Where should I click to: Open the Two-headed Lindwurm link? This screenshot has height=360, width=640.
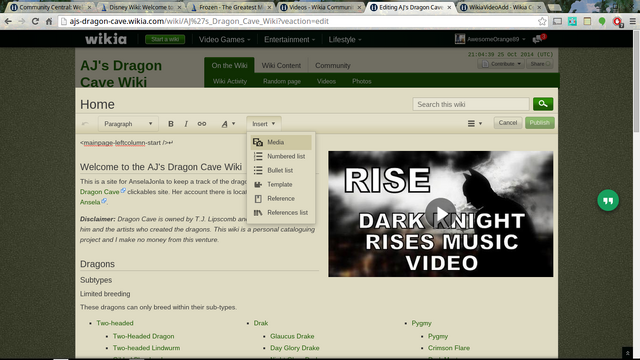click(146, 348)
